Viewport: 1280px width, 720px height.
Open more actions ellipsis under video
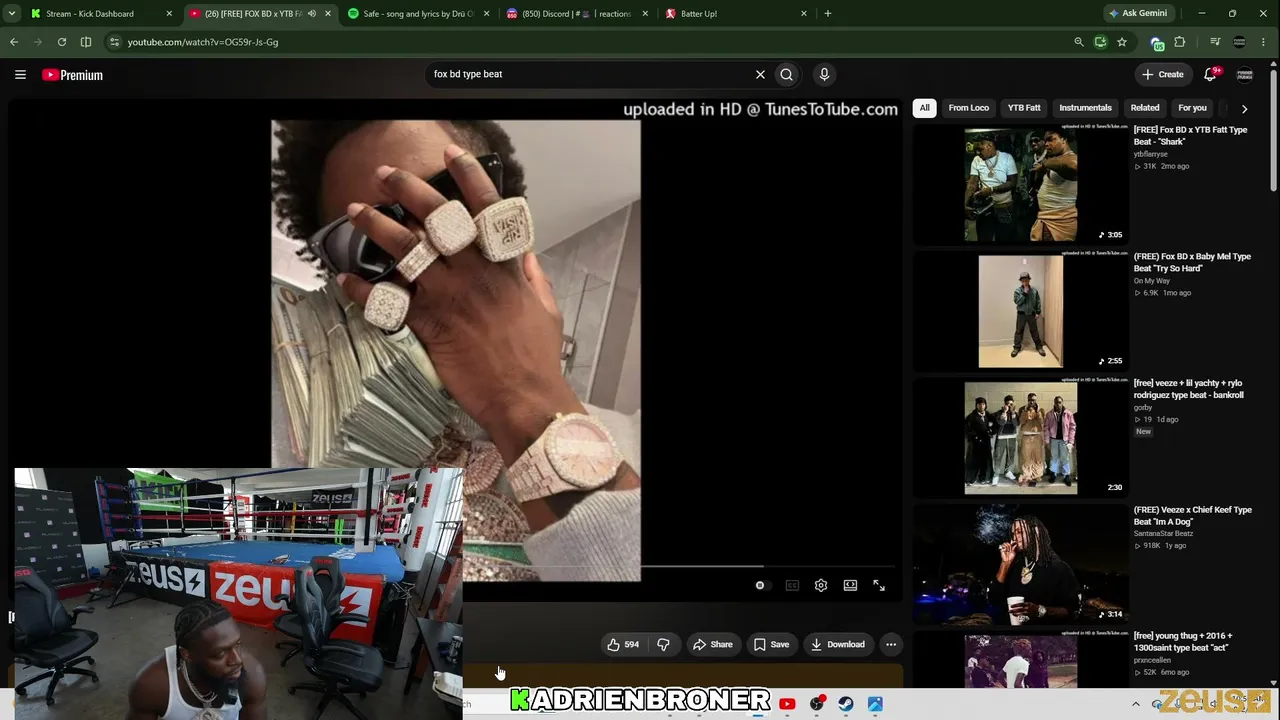(891, 644)
